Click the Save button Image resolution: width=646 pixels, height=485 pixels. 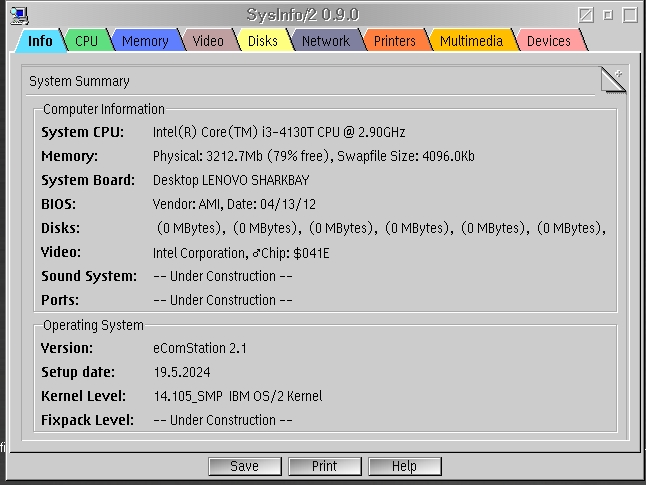(245, 466)
